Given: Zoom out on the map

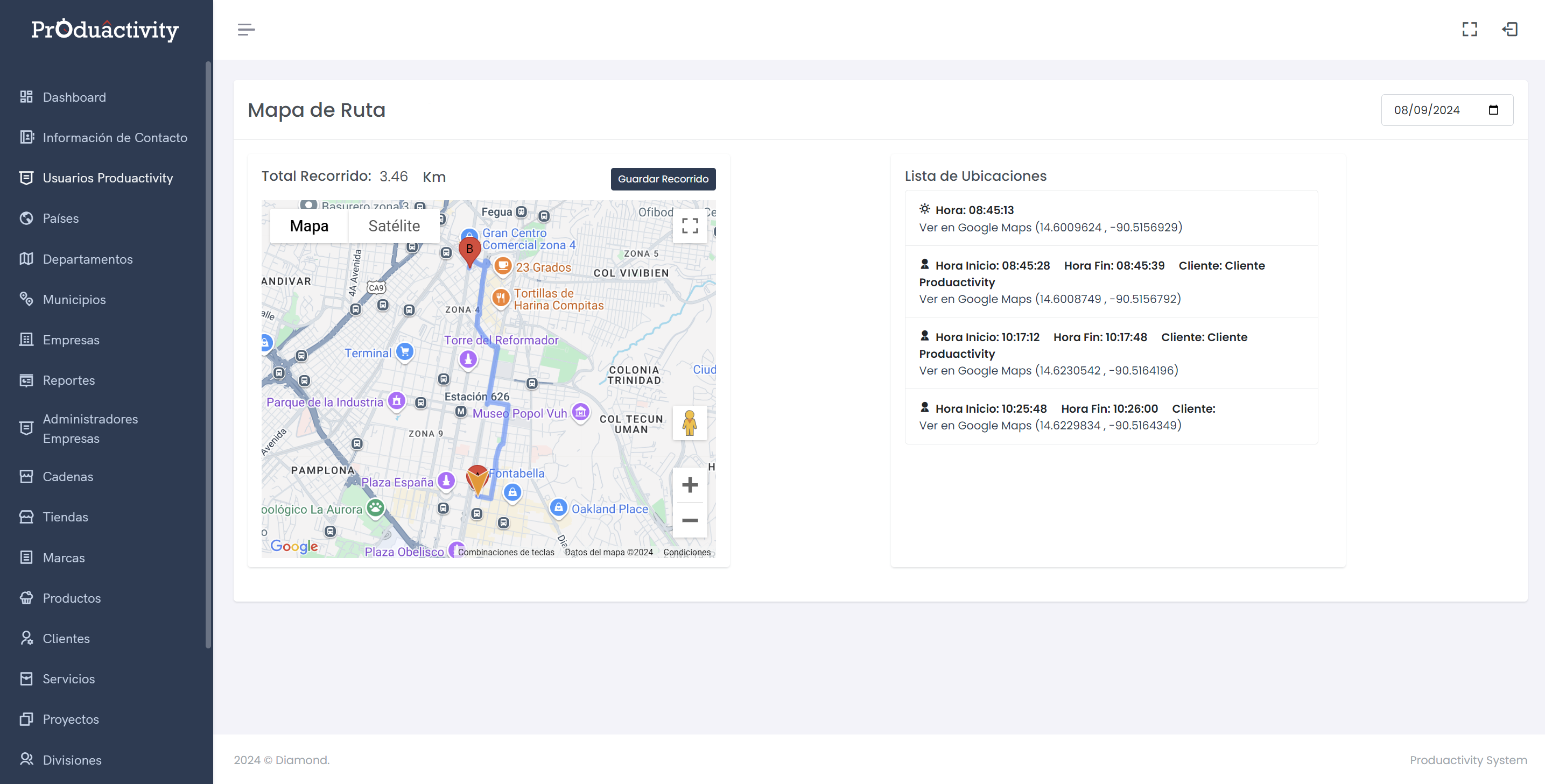Looking at the screenshot, I should pyautogui.click(x=690, y=520).
